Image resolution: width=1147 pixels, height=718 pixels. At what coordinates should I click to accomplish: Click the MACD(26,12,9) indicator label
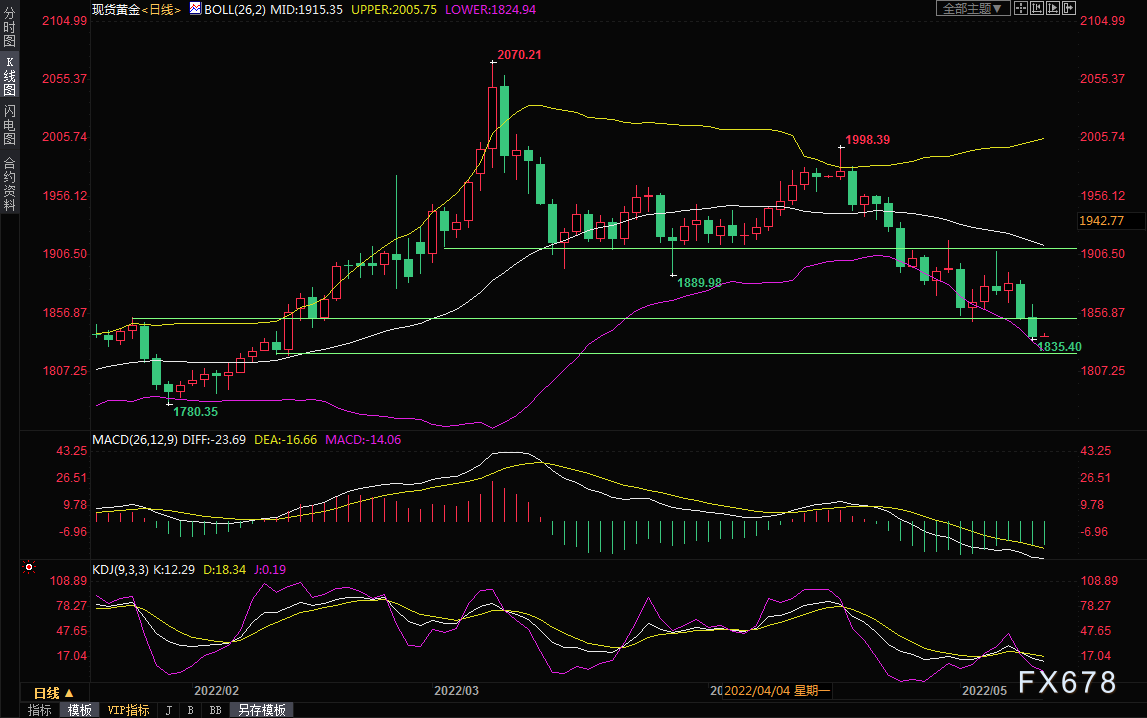tap(135, 439)
